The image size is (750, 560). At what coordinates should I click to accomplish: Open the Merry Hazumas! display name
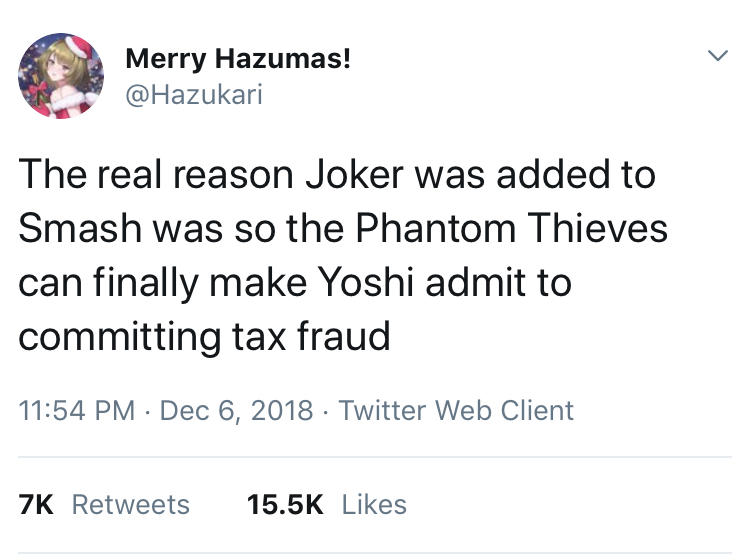pos(238,59)
